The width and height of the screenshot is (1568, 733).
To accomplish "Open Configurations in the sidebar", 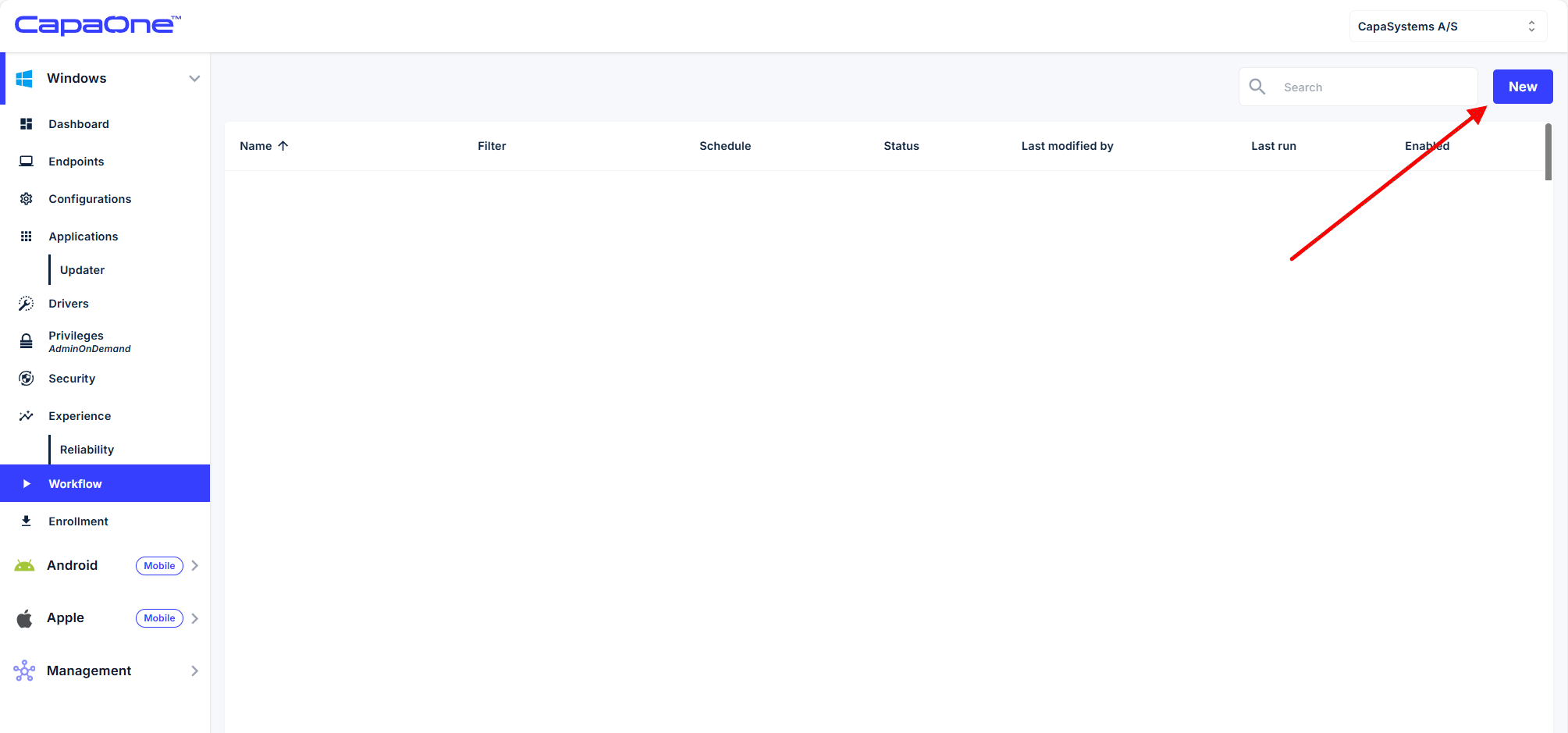I will [90, 199].
